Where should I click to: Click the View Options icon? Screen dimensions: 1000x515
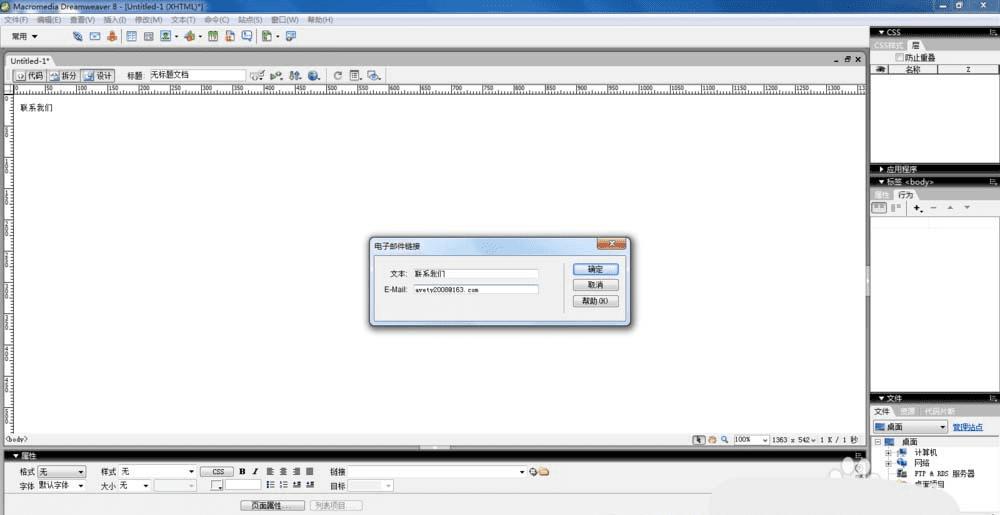coord(355,75)
